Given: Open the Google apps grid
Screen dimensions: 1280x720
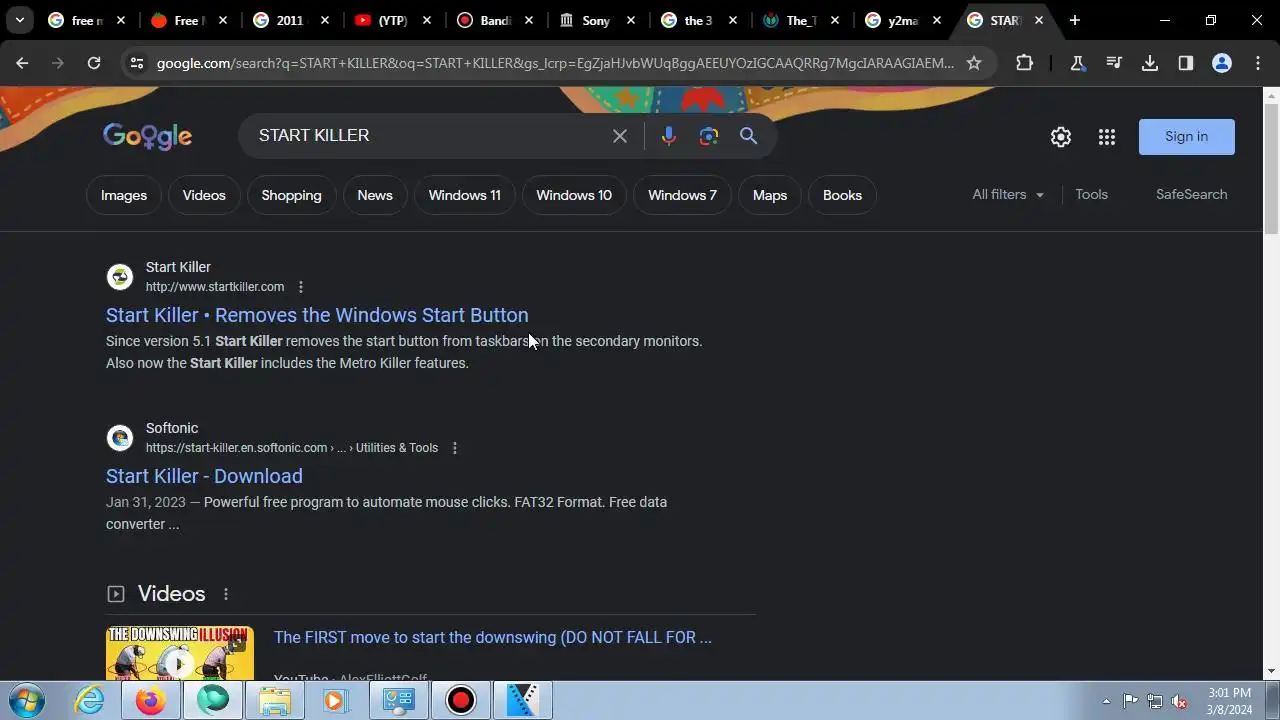Looking at the screenshot, I should click(x=1107, y=137).
